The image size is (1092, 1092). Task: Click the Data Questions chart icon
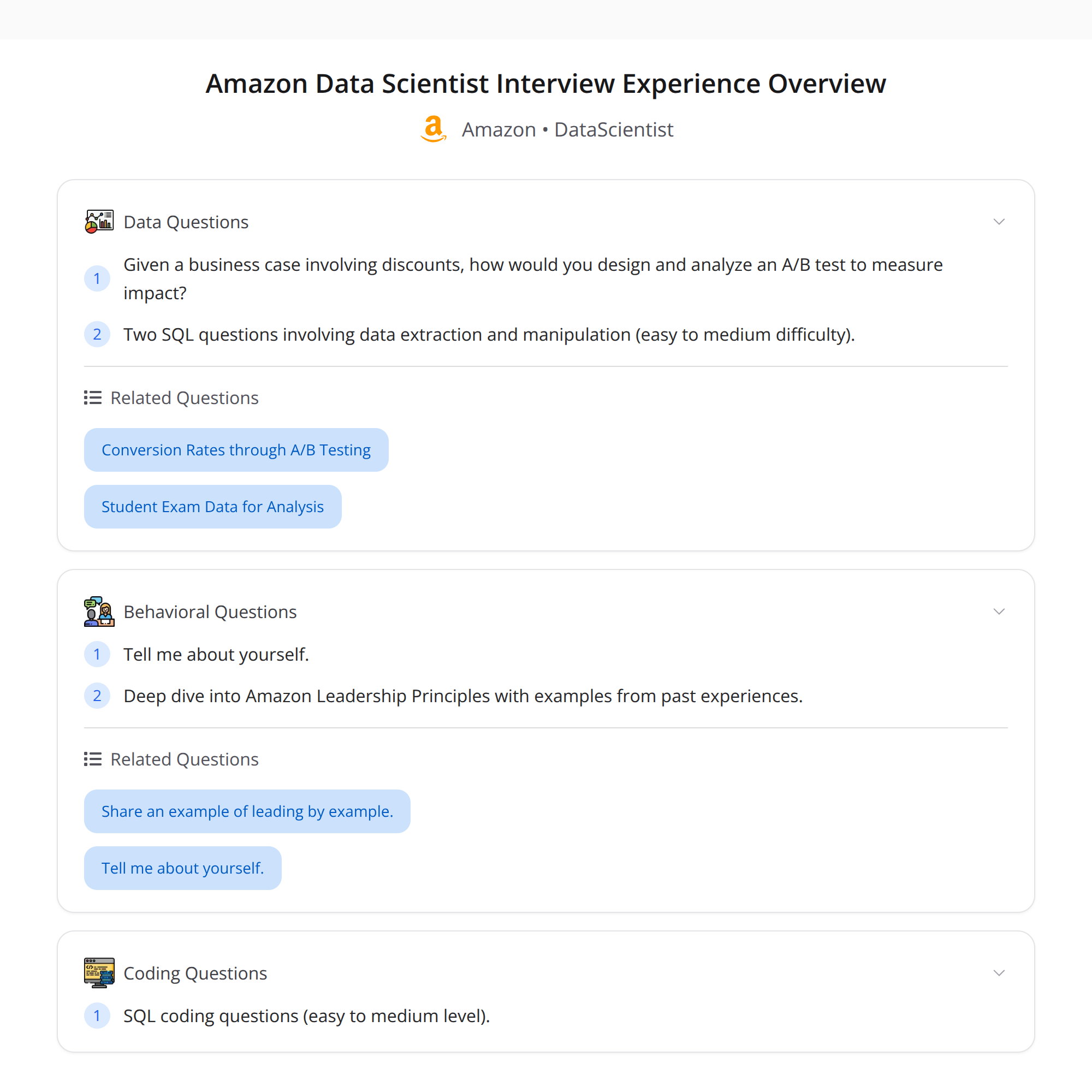click(99, 222)
